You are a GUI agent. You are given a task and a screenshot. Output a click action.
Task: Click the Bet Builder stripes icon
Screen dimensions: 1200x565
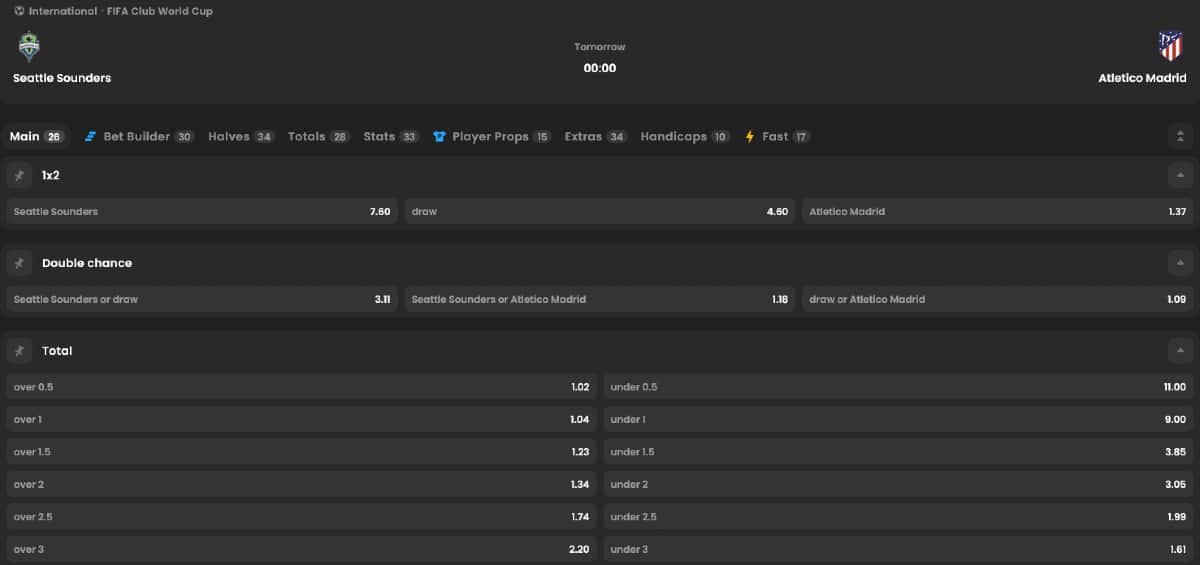pyautogui.click(x=91, y=137)
